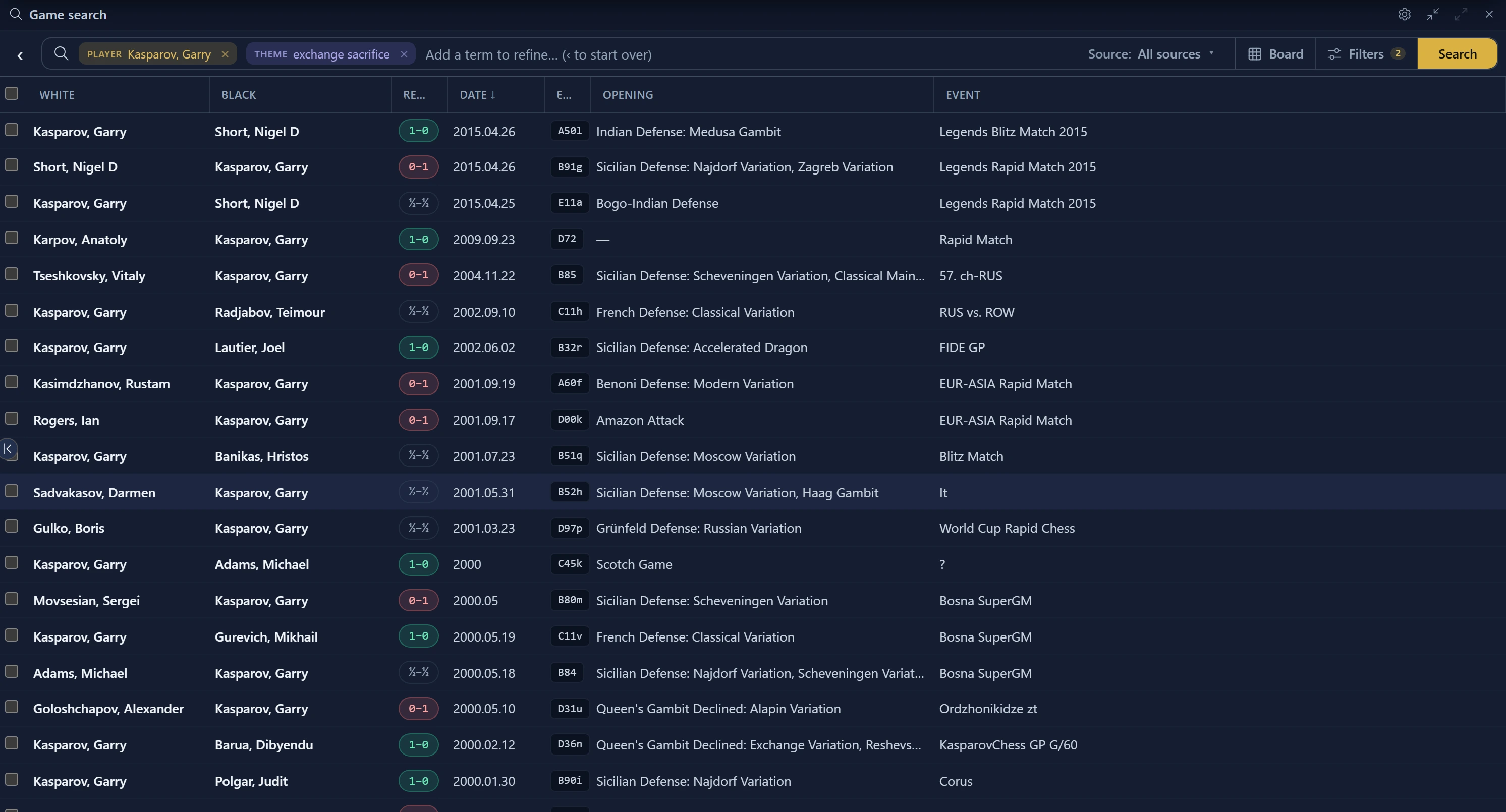Screen dimensions: 1506x812
Task: Click the A50l ECO code badge
Action: 570,131
